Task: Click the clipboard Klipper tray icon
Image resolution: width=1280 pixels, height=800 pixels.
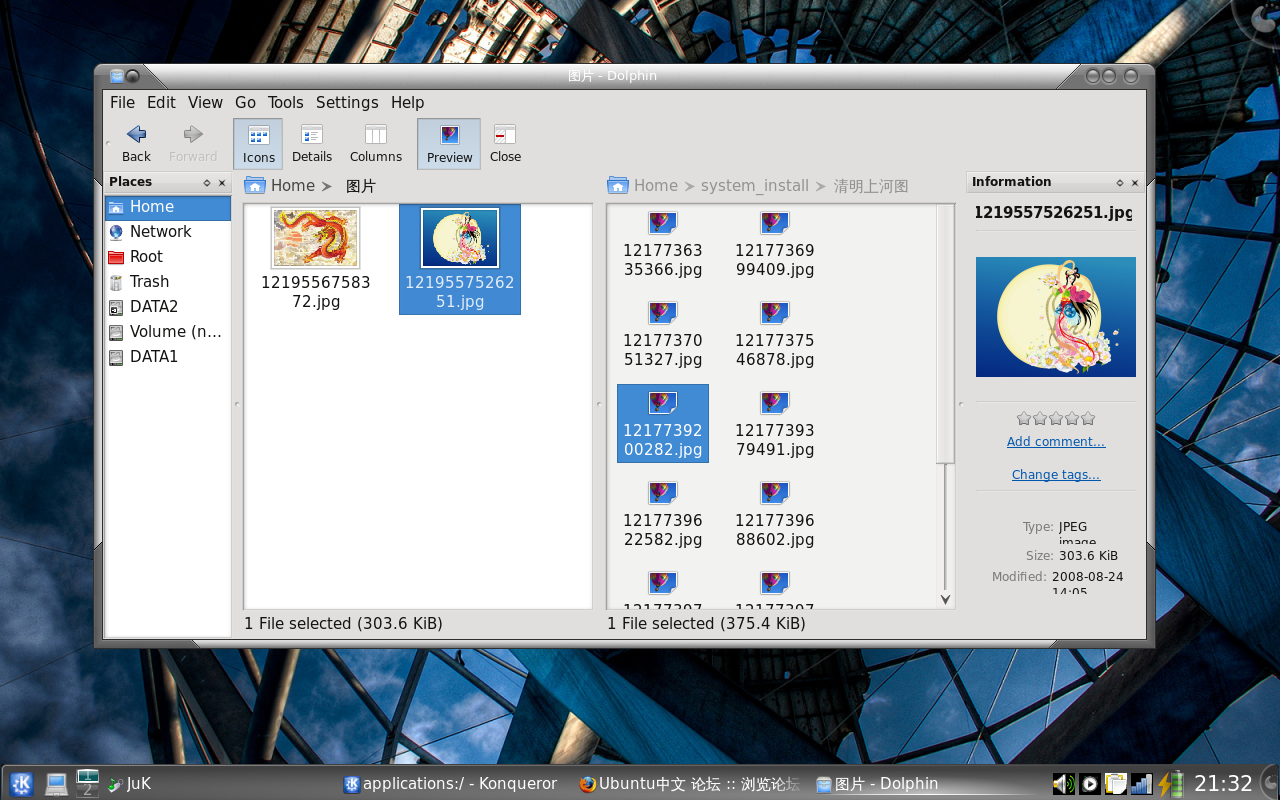Action: [1115, 784]
